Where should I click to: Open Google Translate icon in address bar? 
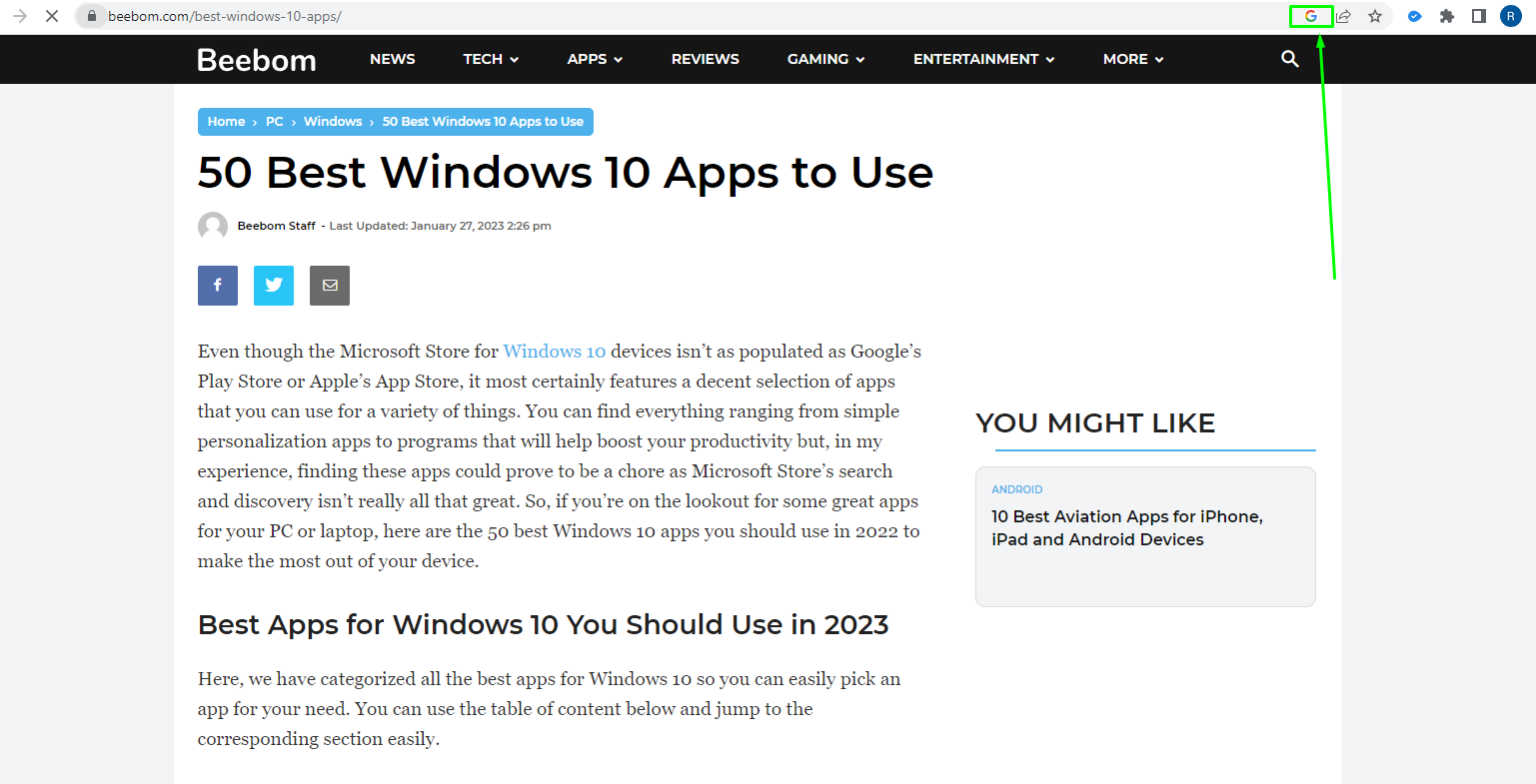(1311, 16)
